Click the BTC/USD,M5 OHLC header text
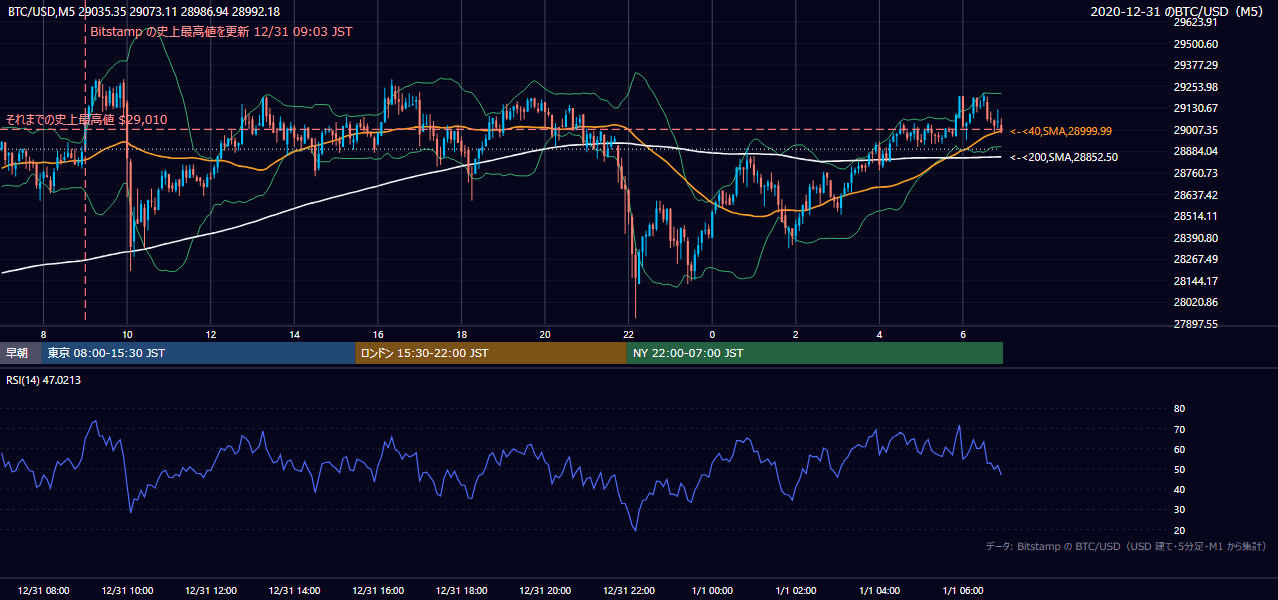1278x600 pixels. (144, 11)
